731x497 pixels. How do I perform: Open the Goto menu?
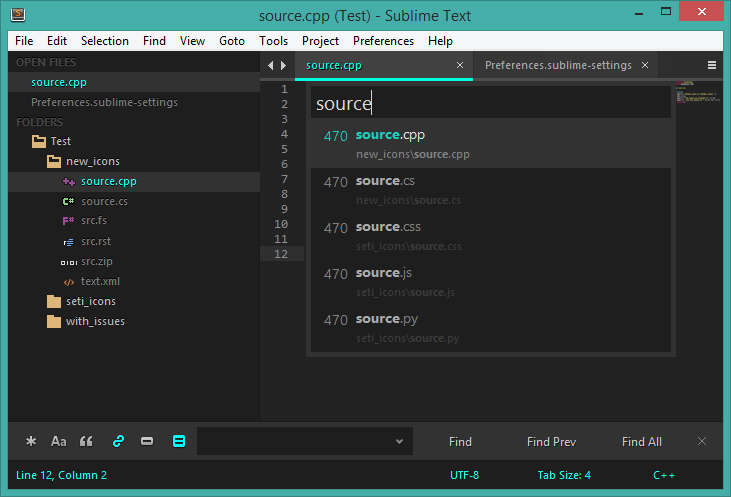232,41
